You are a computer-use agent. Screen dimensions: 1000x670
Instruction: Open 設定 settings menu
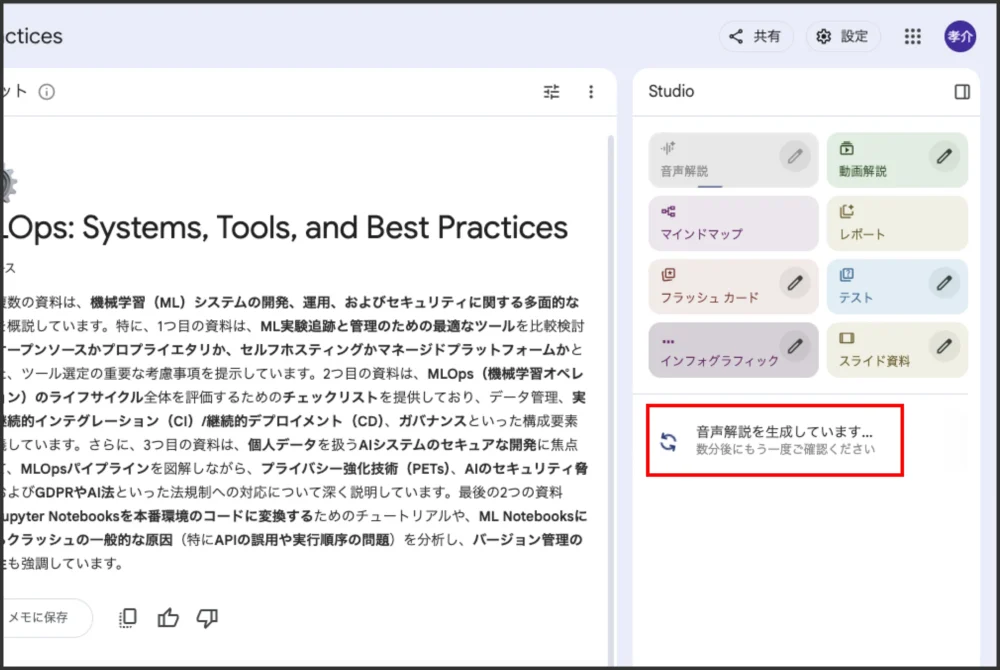[843, 37]
